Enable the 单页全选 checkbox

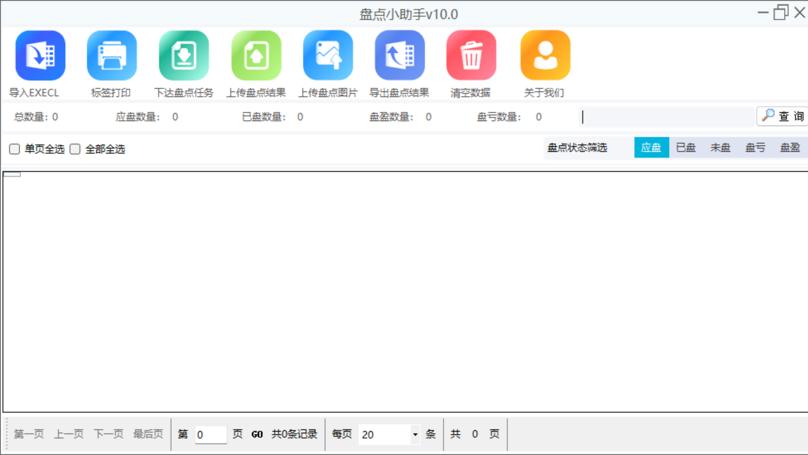(x=14, y=149)
